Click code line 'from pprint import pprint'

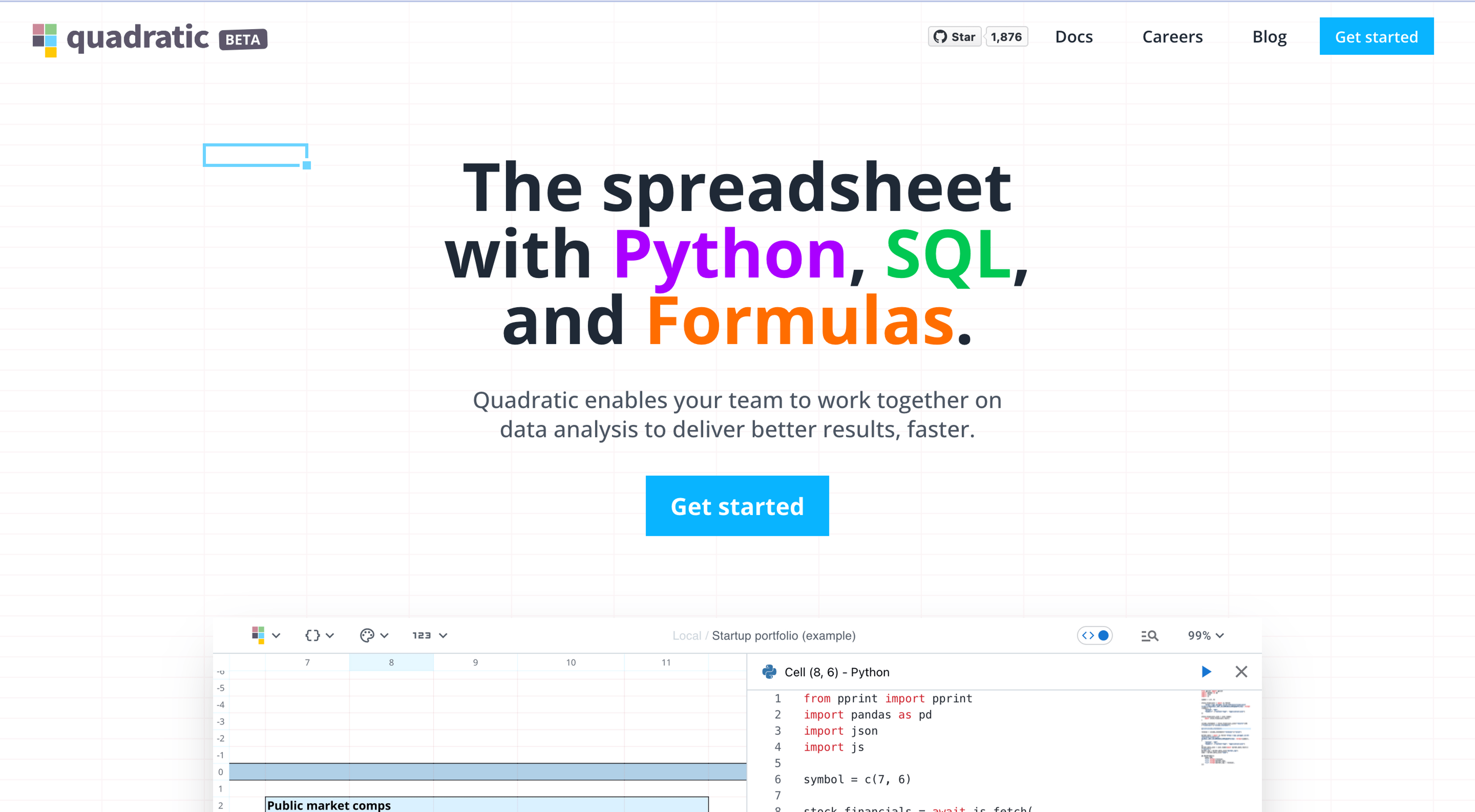click(888, 698)
